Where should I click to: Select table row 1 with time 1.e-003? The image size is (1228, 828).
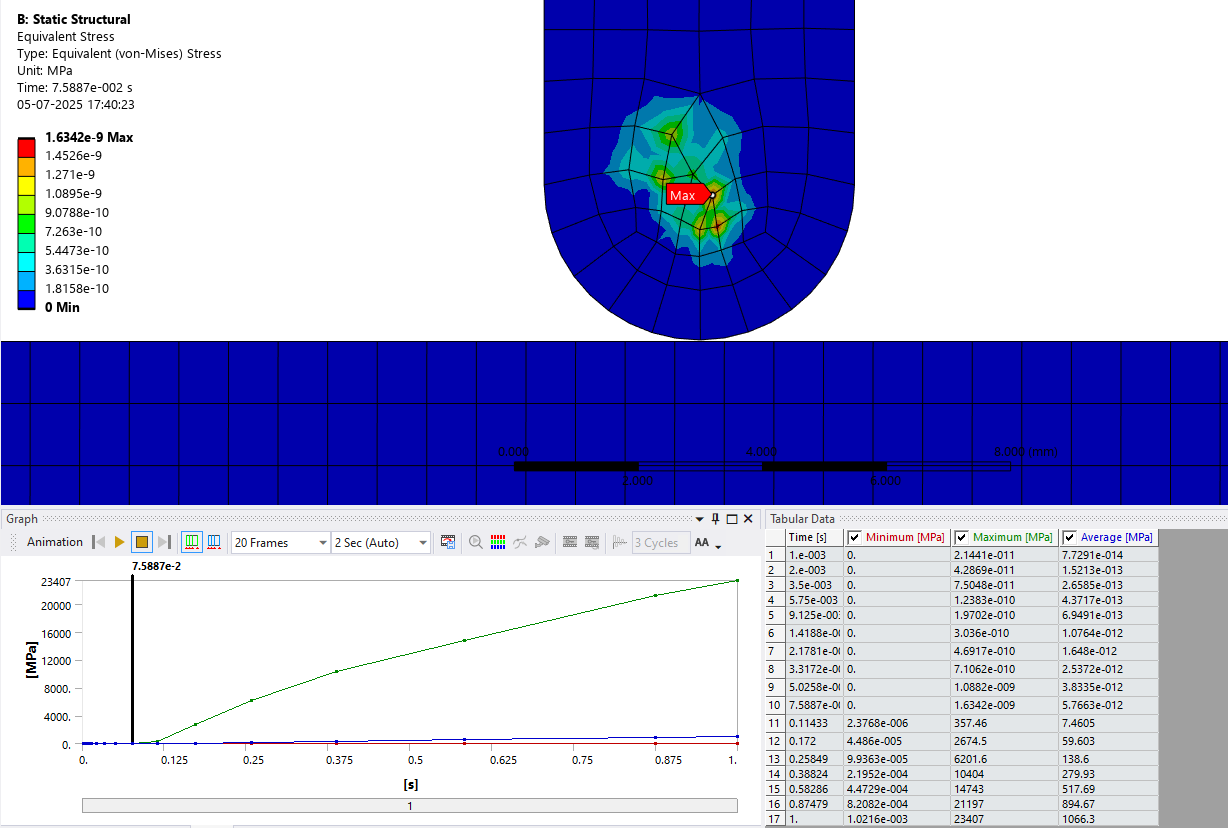point(775,554)
